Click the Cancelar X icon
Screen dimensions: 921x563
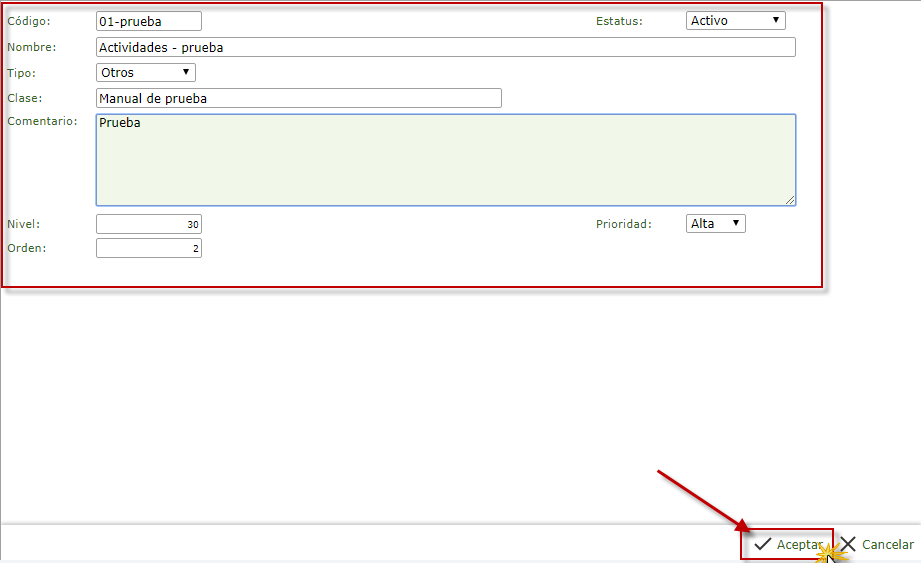(x=848, y=544)
